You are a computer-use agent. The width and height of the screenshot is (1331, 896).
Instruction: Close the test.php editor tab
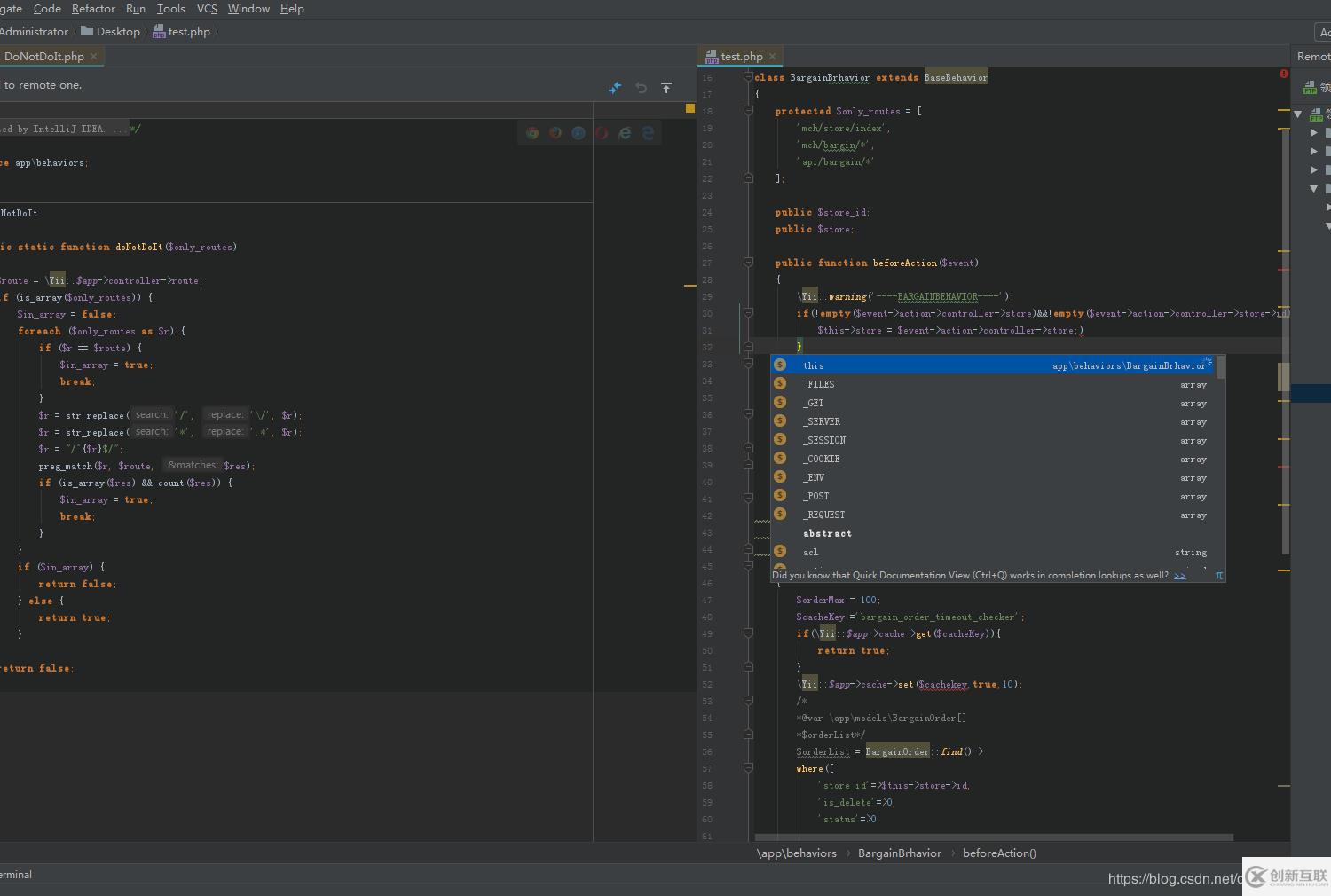(x=772, y=56)
